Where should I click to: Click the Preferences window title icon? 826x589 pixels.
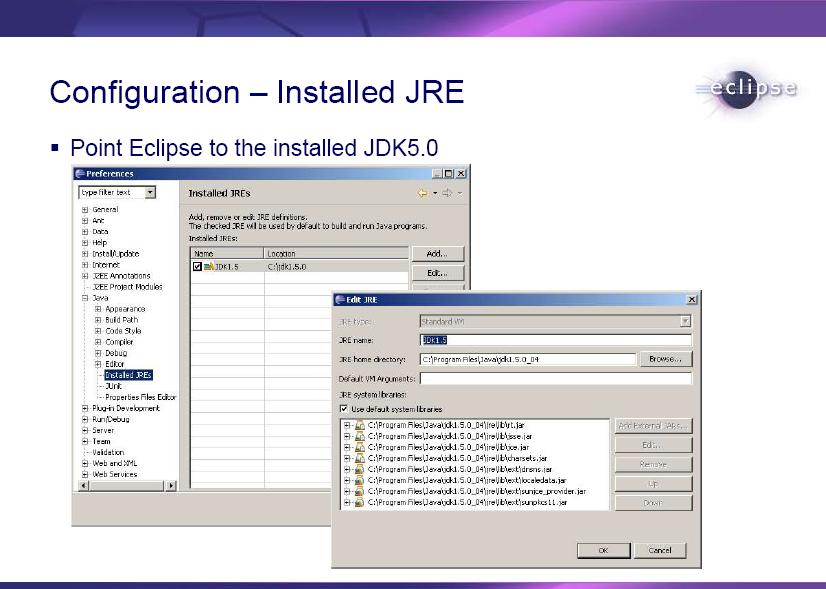[80, 174]
